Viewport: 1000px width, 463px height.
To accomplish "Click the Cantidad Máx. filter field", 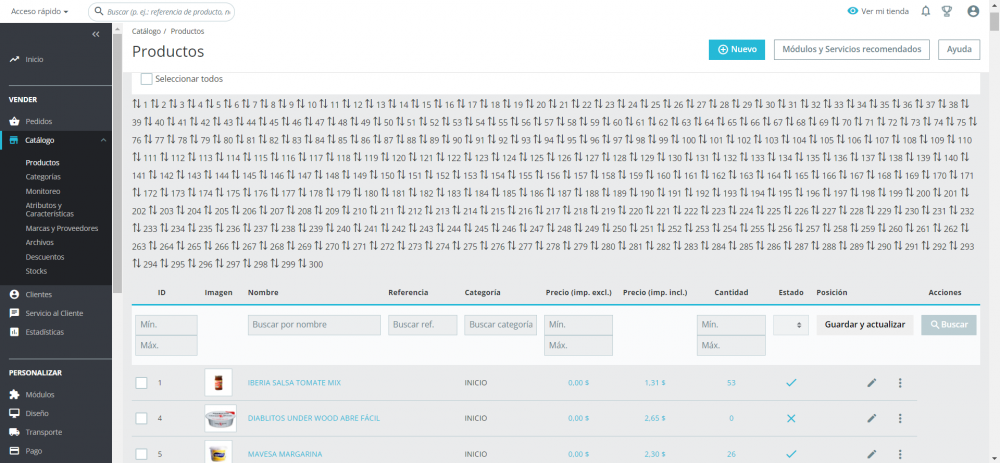I will [x=731, y=345].
